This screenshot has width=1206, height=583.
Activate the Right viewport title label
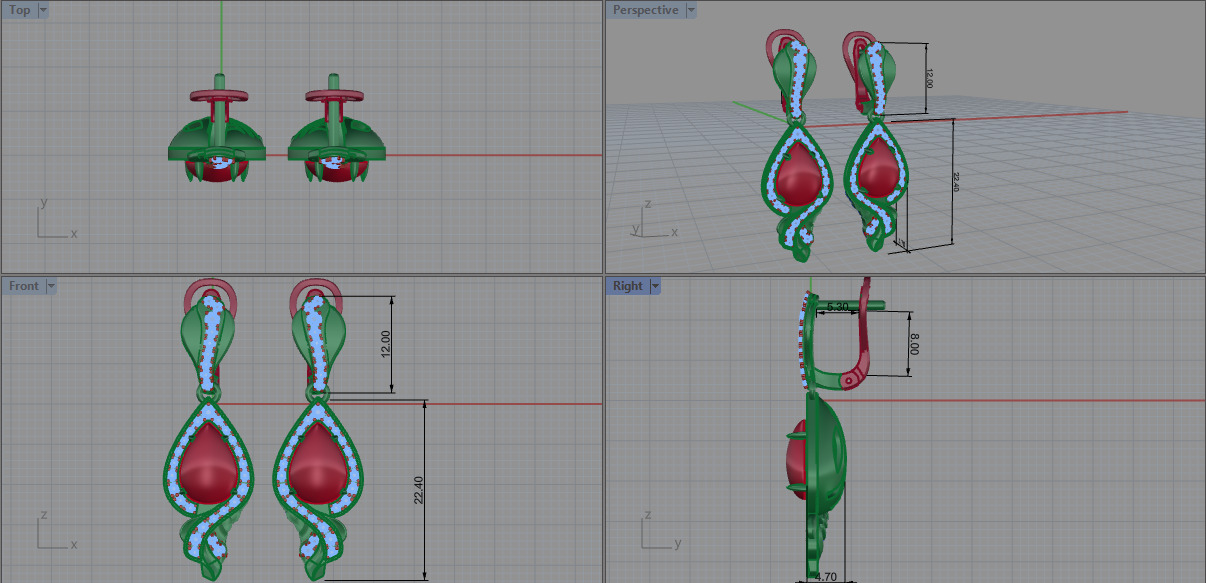coord(628,286)
